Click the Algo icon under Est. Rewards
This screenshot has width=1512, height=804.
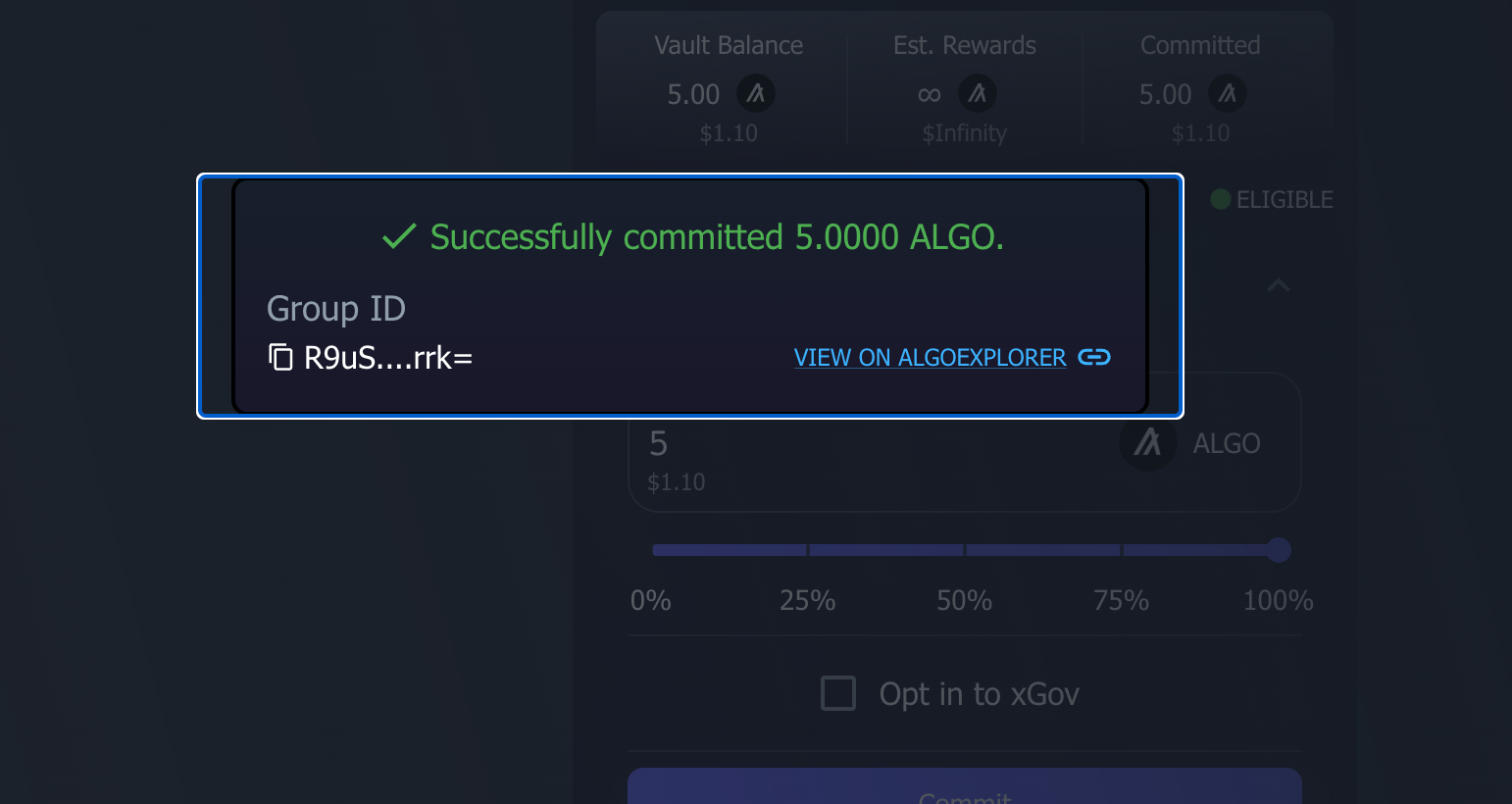tap(977, 94)
